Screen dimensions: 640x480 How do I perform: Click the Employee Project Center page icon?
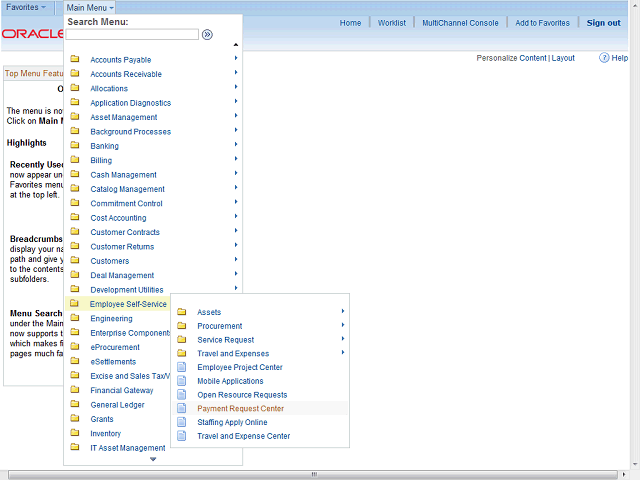182,367
